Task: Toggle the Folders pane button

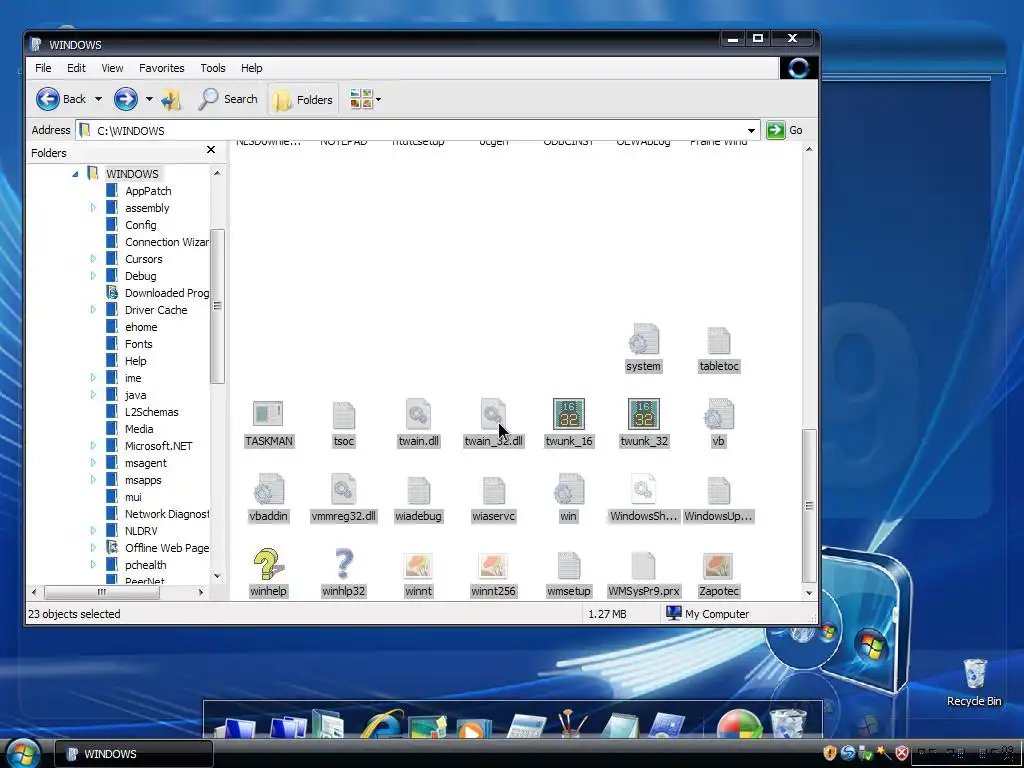Action: click(303, 99)
